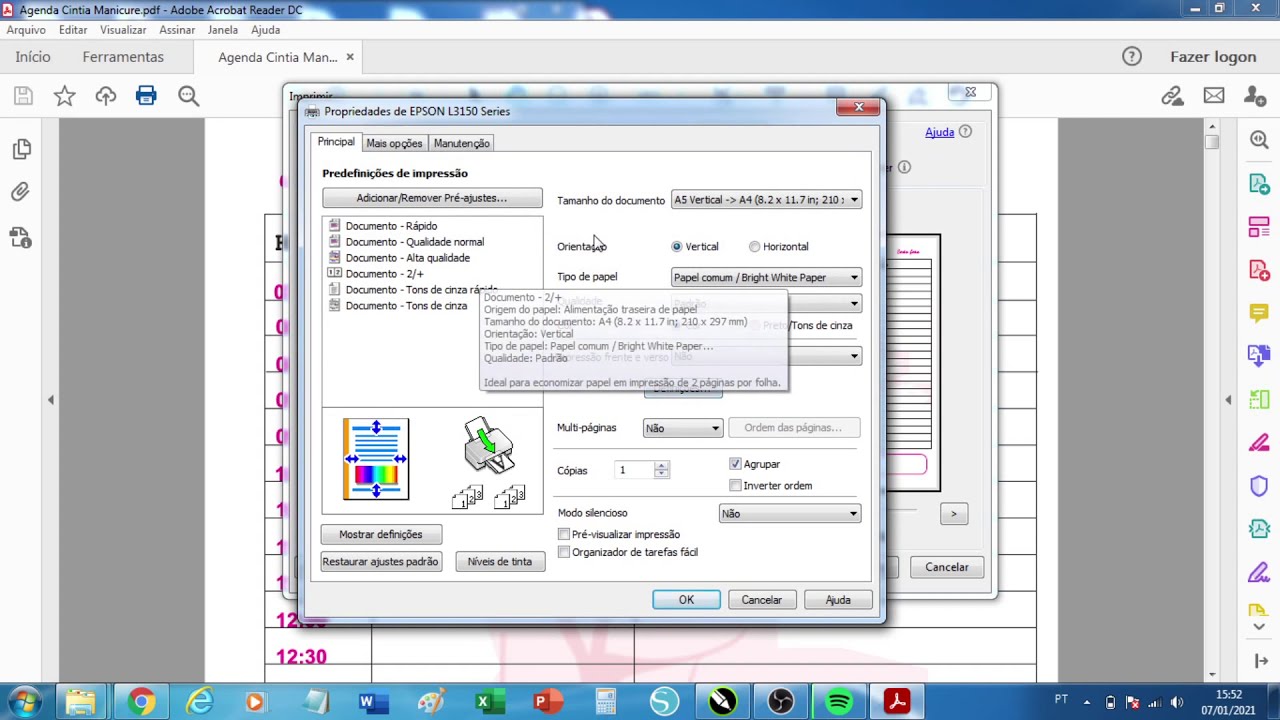The image size is (1280, 720).
Task: Open the pink Edit PDF layout tool icon
Action: click(x=1259, y=227)
